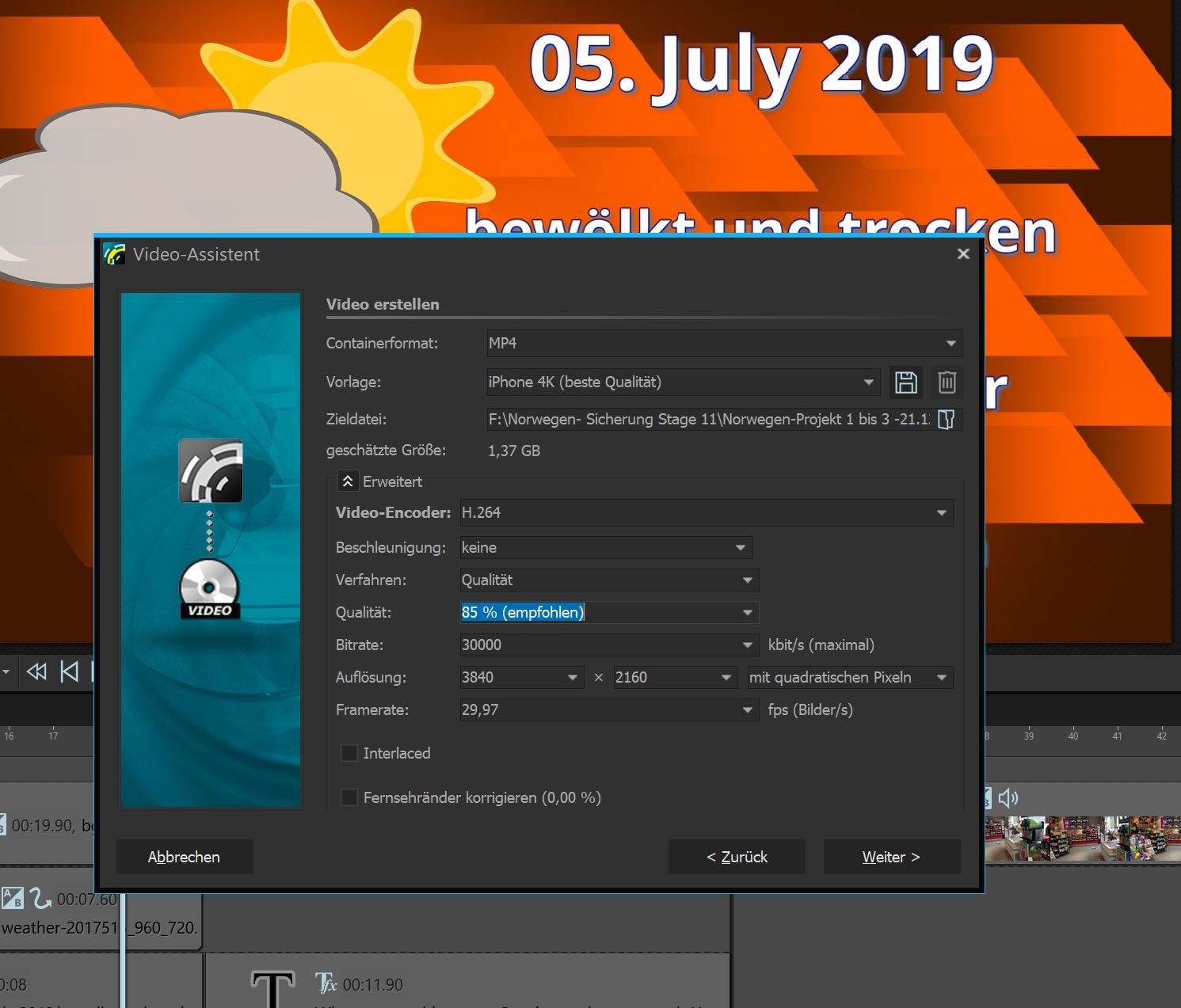Screen dimensions: 1181x1008
Task: Toggle the Fernsehränder korrigieren checkbox
Action: point(349,797)
